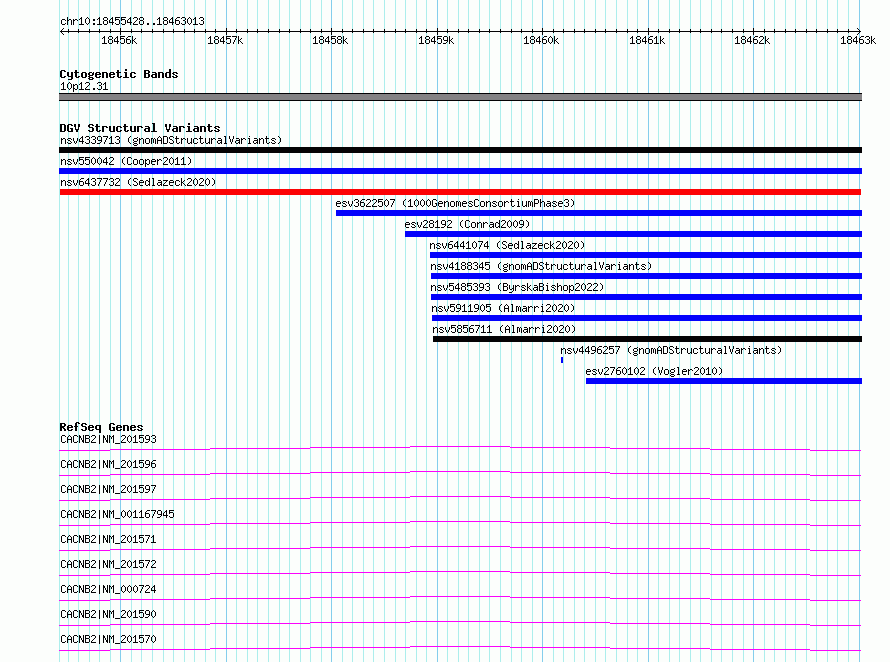Click the 18461k ruler tick label

pos(647,40)
